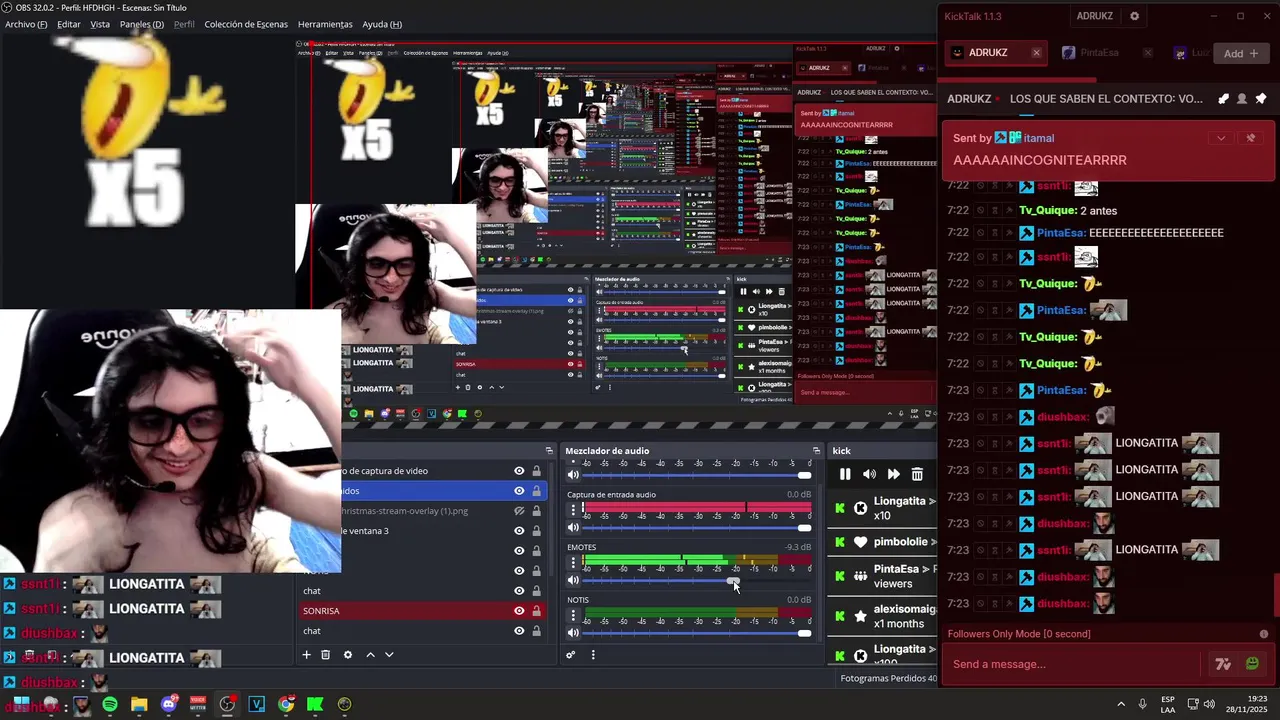The image size is (1280, 720).
Task: Hide the highlighted blue source row
Action: (x=519, y=491)
